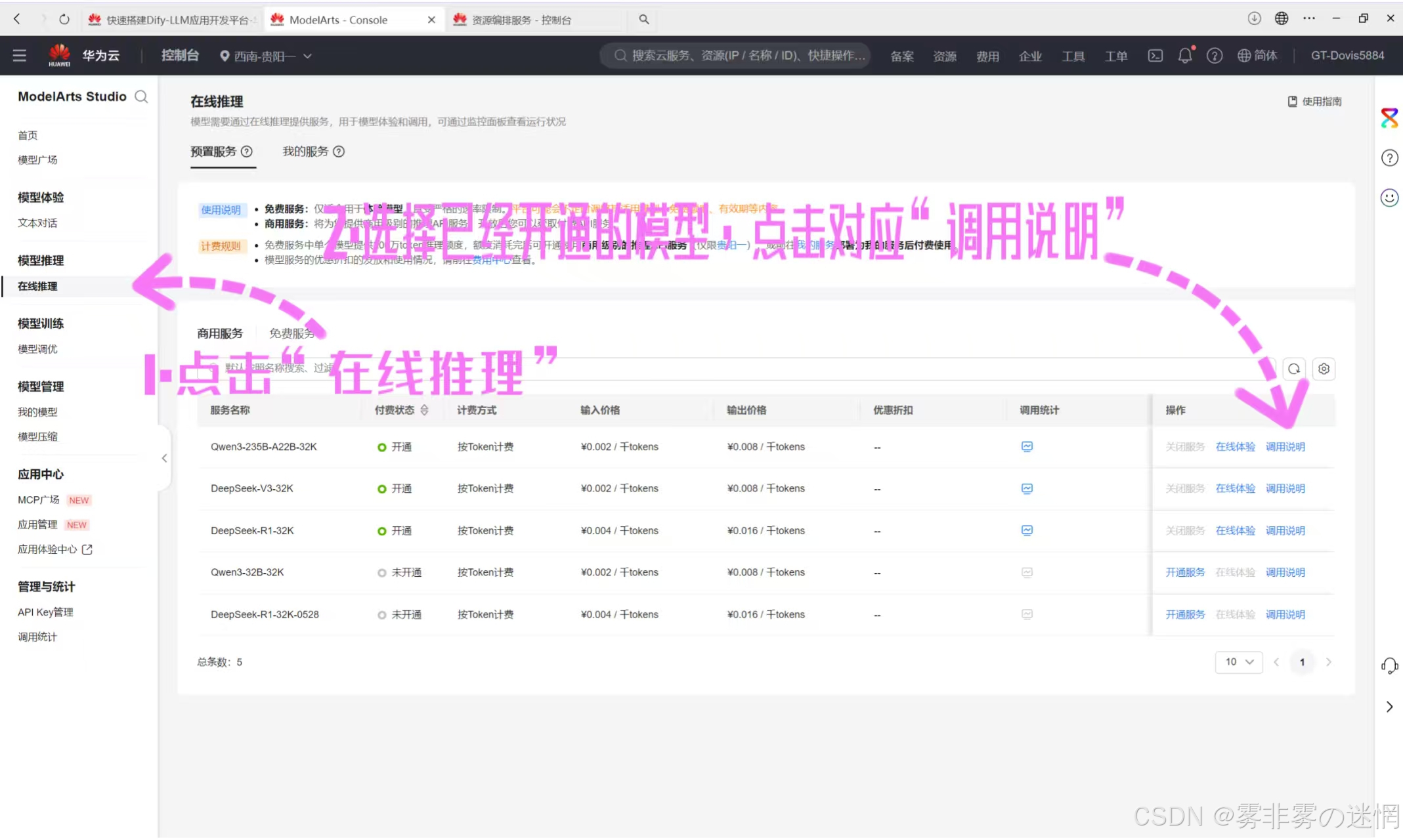
Task: View call statistics for DeepSeek-R1-32K
Action: 1027,530
